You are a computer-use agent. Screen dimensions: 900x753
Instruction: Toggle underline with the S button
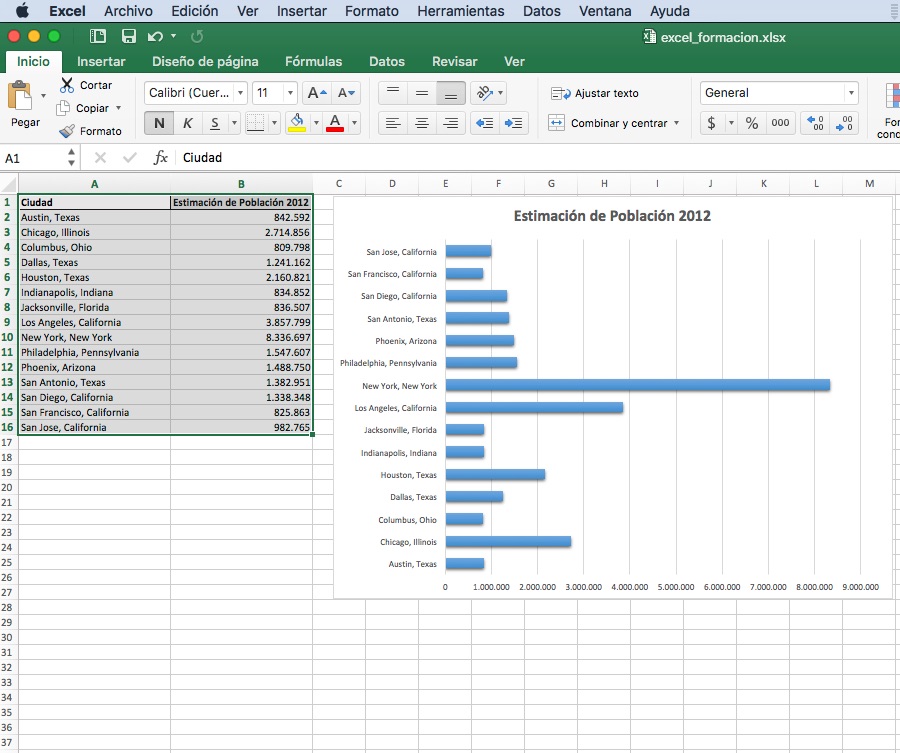click(x=215, y=123)
